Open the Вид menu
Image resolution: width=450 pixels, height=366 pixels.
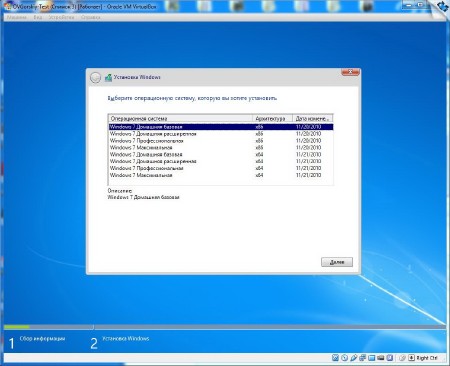pos(38,17)
